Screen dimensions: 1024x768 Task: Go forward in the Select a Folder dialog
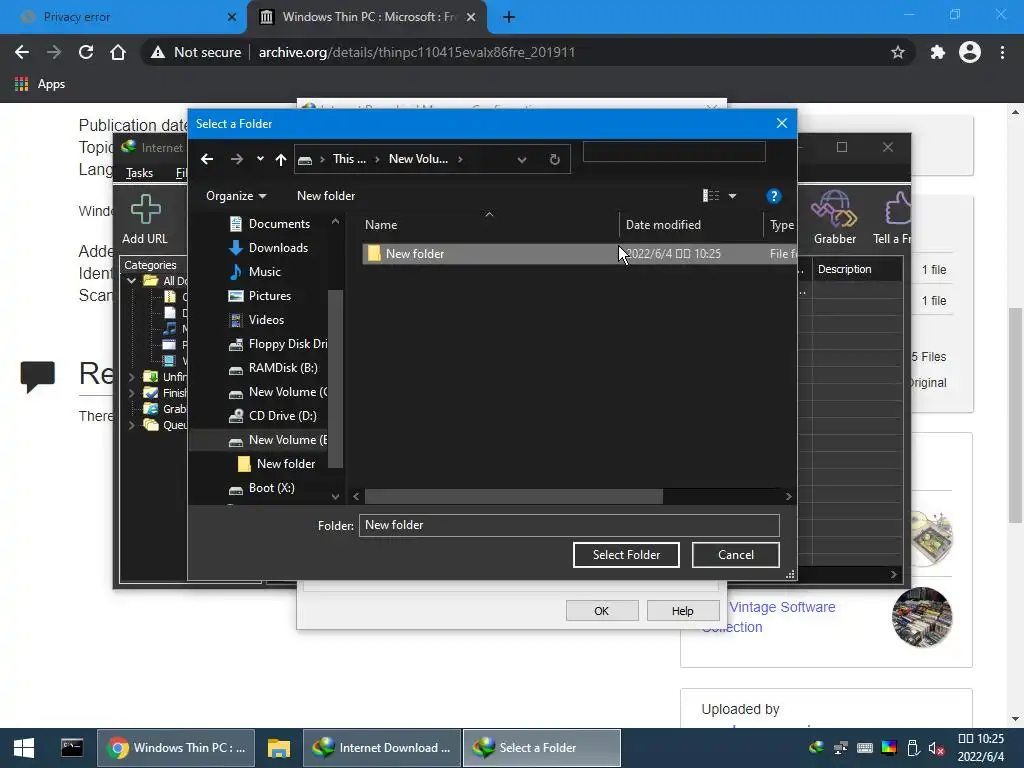pyautogui.click(x=236, y=159)
